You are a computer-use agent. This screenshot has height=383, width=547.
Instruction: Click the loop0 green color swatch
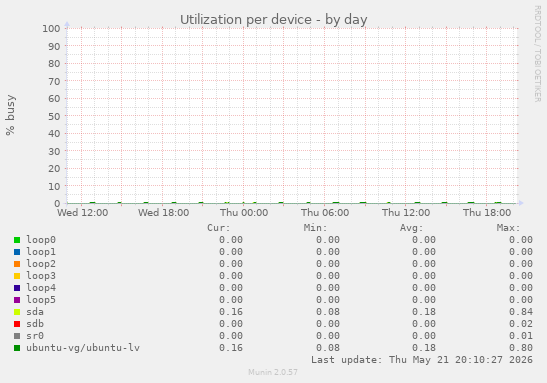tap(17, 240)
